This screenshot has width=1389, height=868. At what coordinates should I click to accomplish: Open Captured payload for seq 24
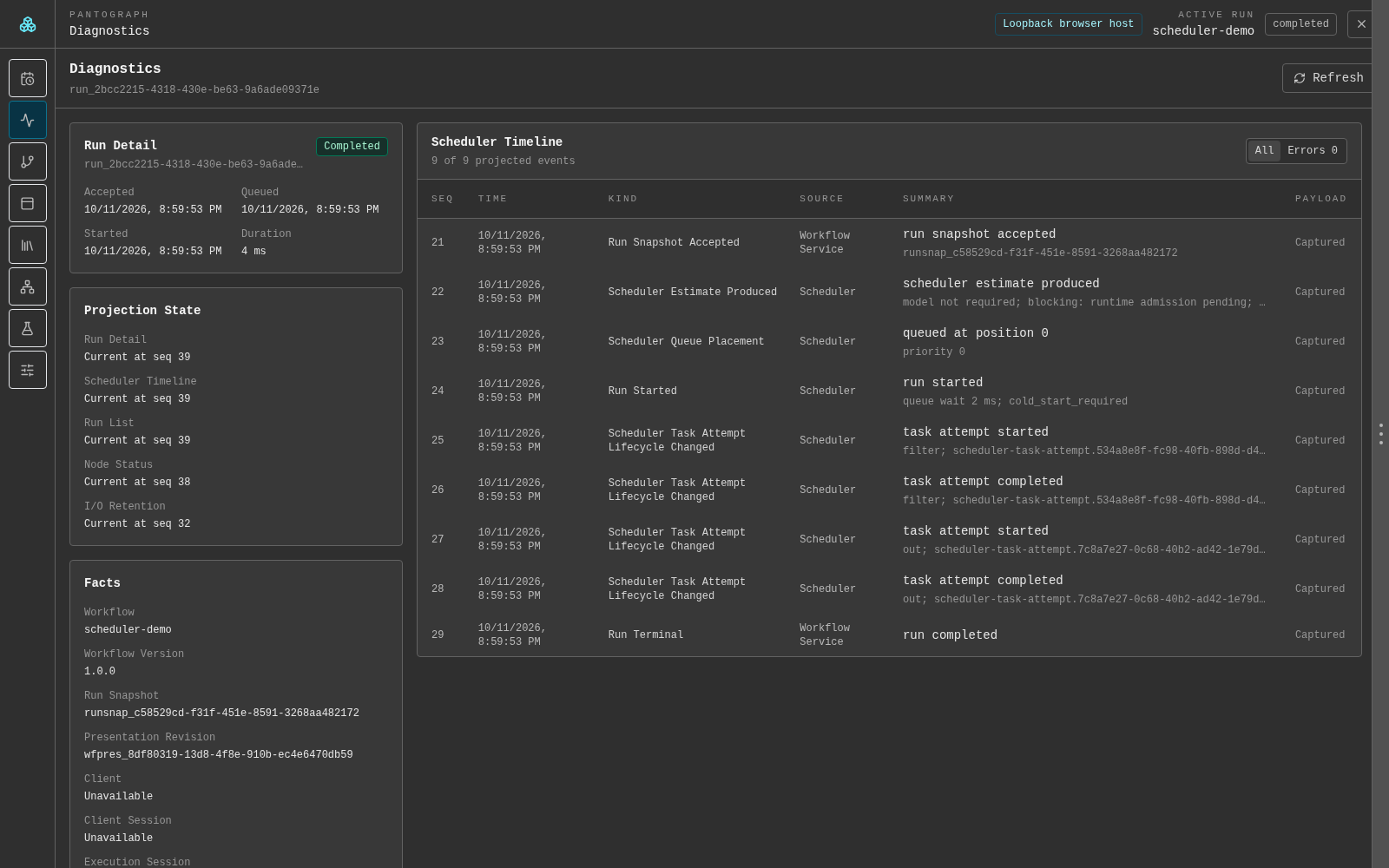(1320, 391)
